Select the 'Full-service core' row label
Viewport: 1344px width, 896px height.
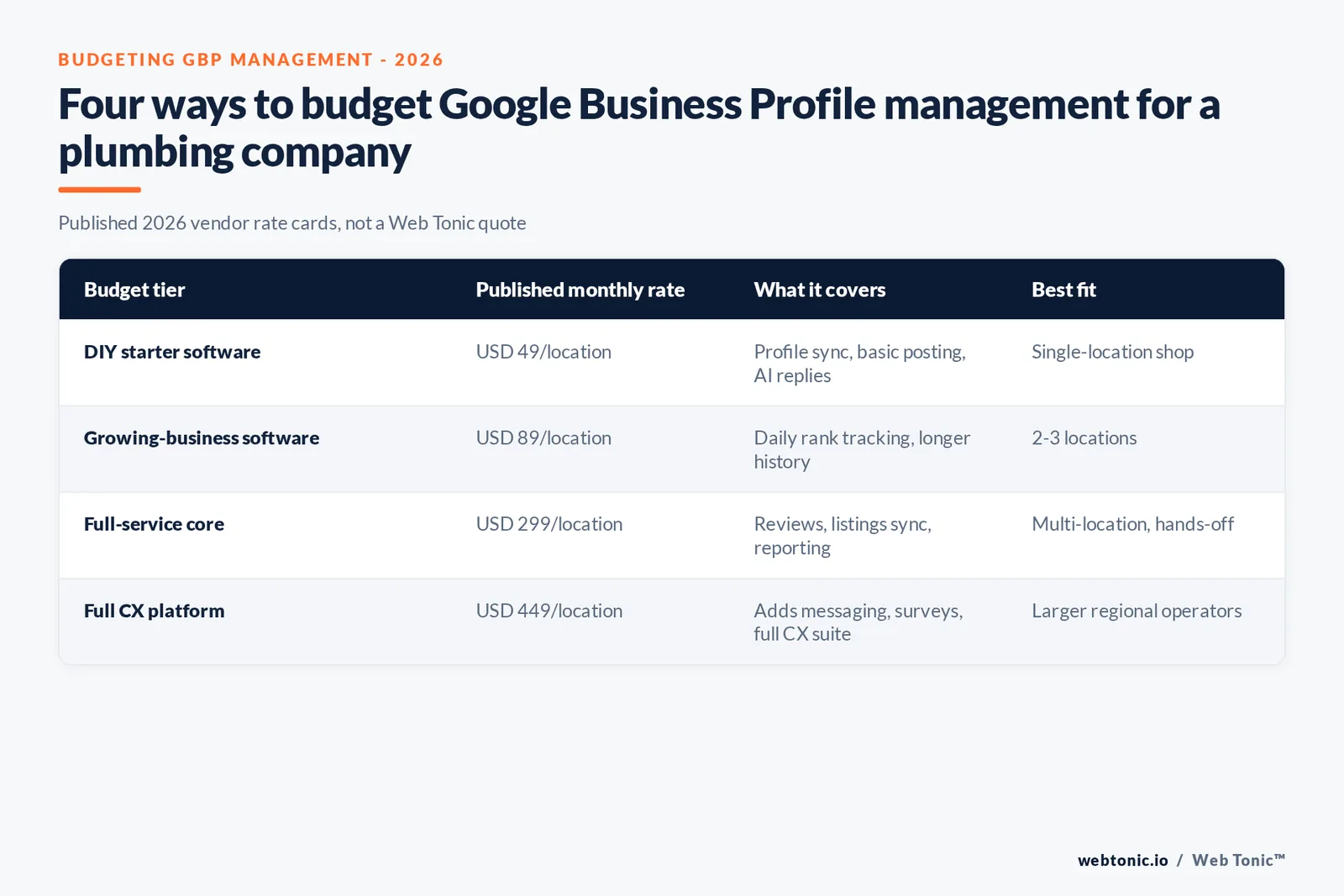154,524
